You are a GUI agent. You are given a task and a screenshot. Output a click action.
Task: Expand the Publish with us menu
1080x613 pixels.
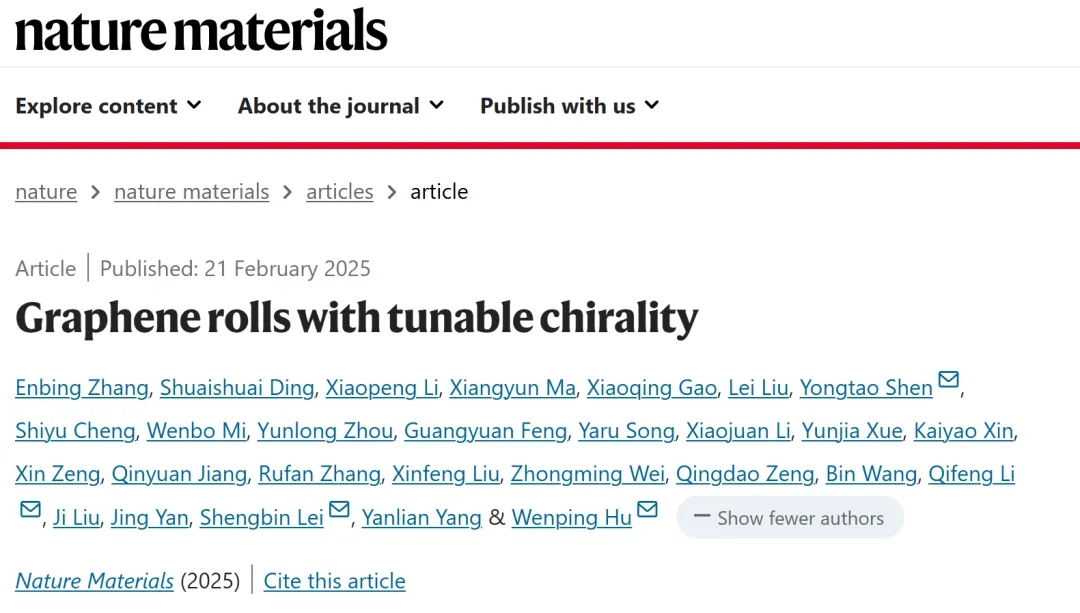[x=570, y=106]
